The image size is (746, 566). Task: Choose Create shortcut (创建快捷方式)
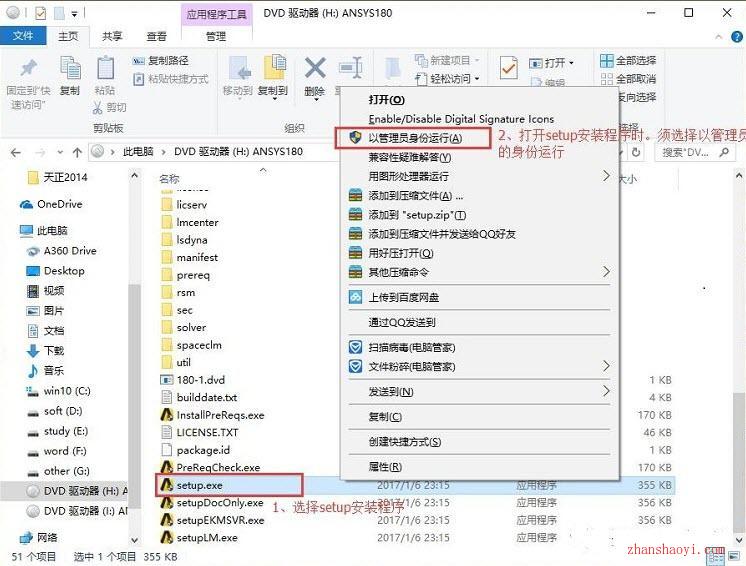click(x=480, y=442)
